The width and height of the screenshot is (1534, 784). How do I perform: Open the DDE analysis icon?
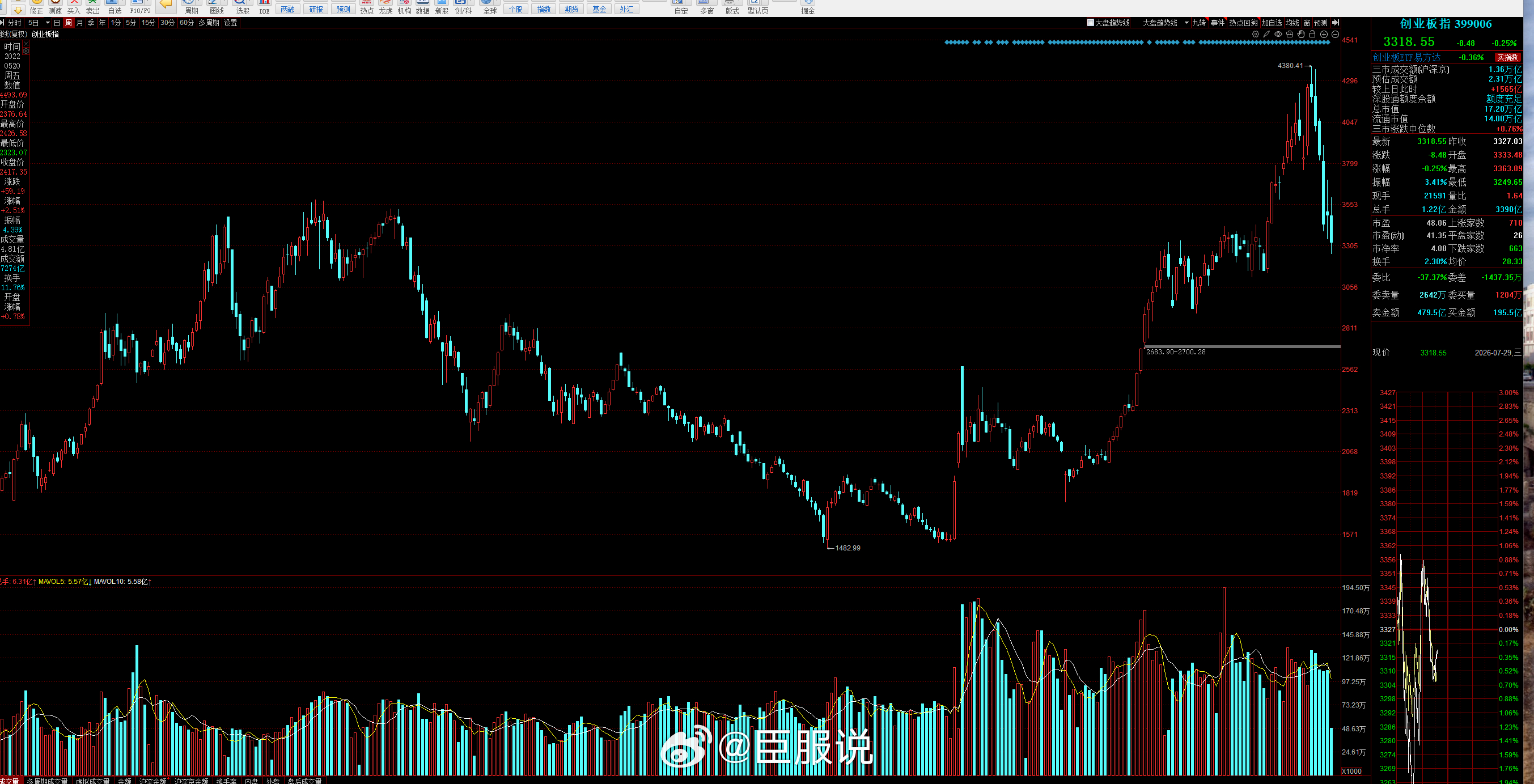tap(264, 7)
